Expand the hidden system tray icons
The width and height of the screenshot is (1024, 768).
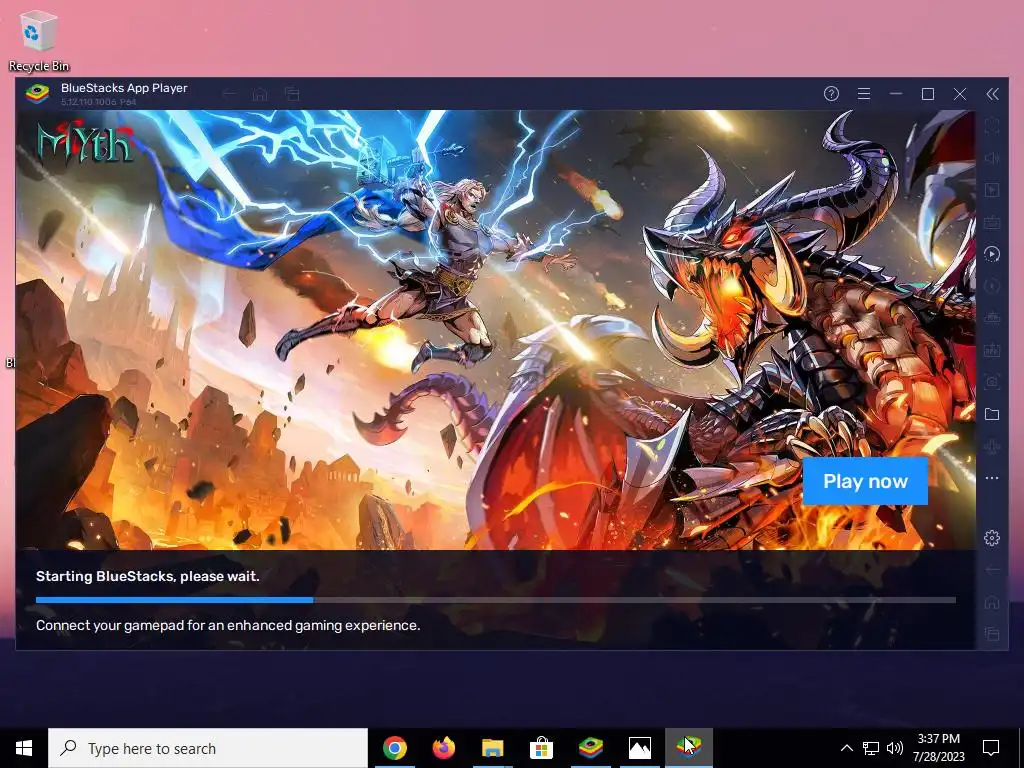[846, 748]
